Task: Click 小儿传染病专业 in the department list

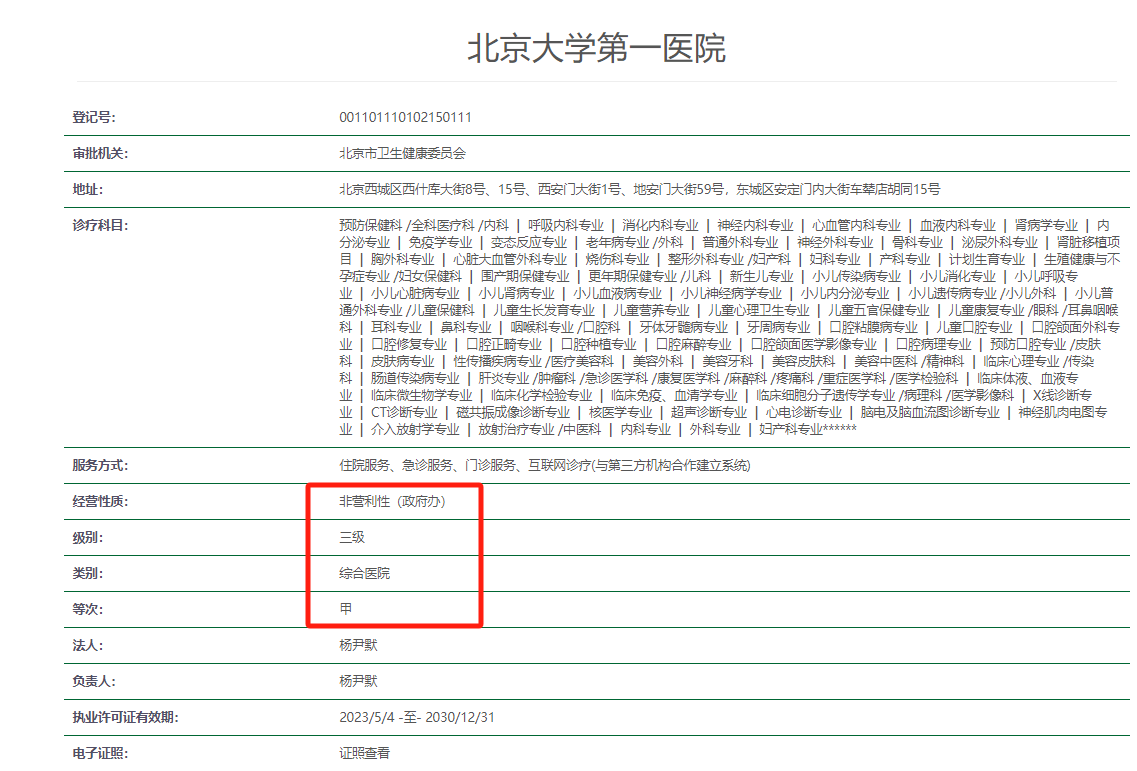Action: click(x=856, y=276)
